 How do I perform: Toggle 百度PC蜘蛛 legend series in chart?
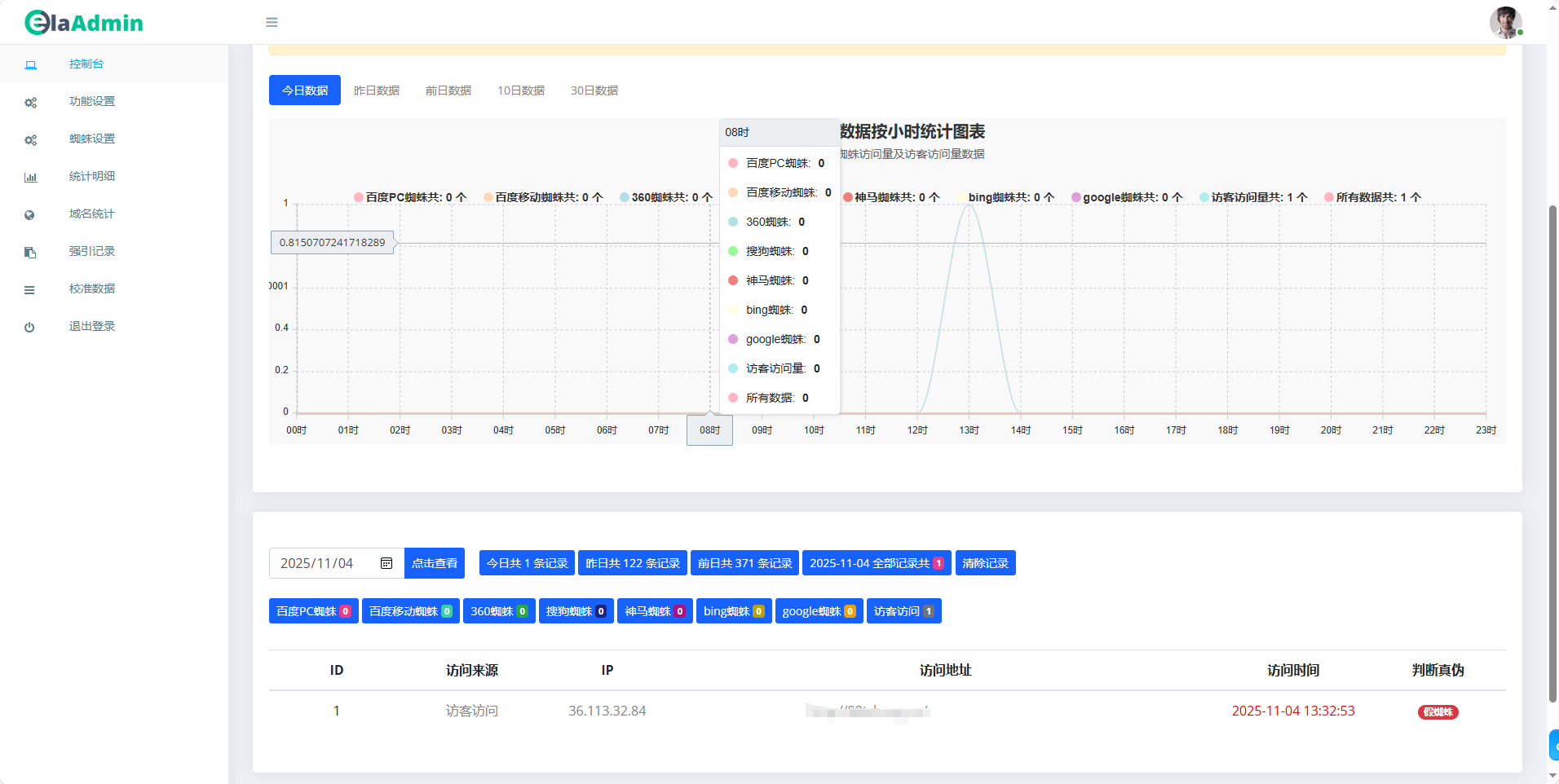click(410, 197)
